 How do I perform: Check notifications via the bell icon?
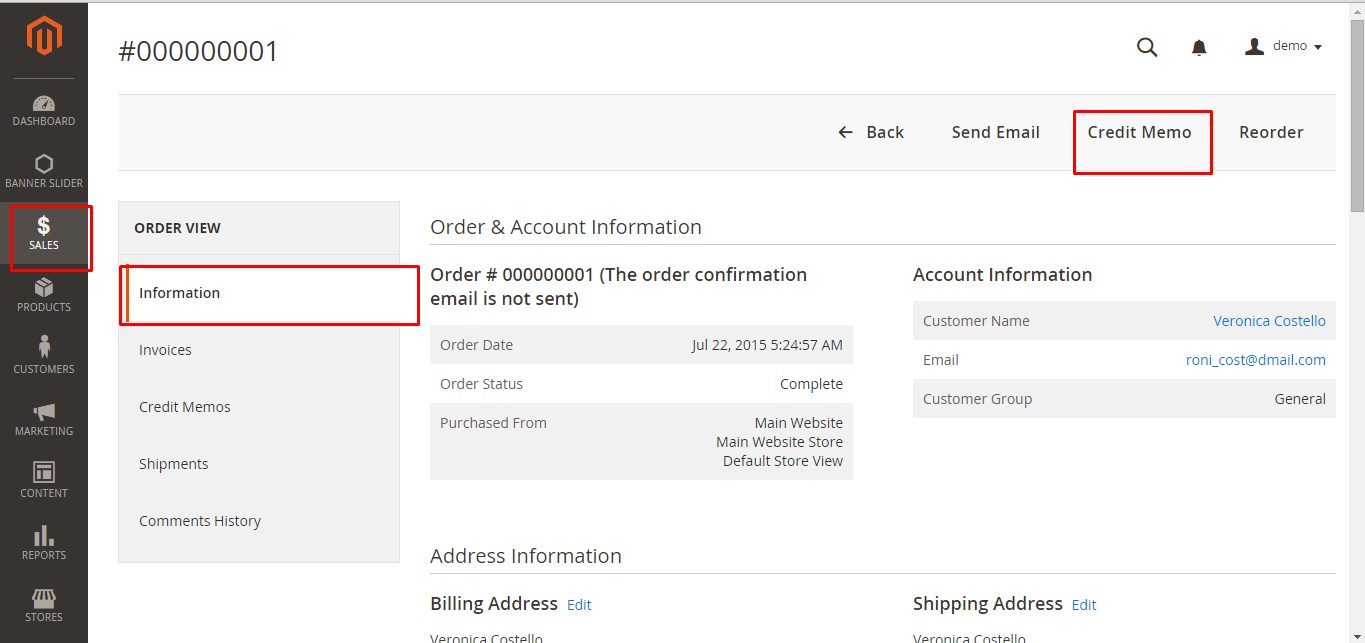click(x=1199, y=46)
